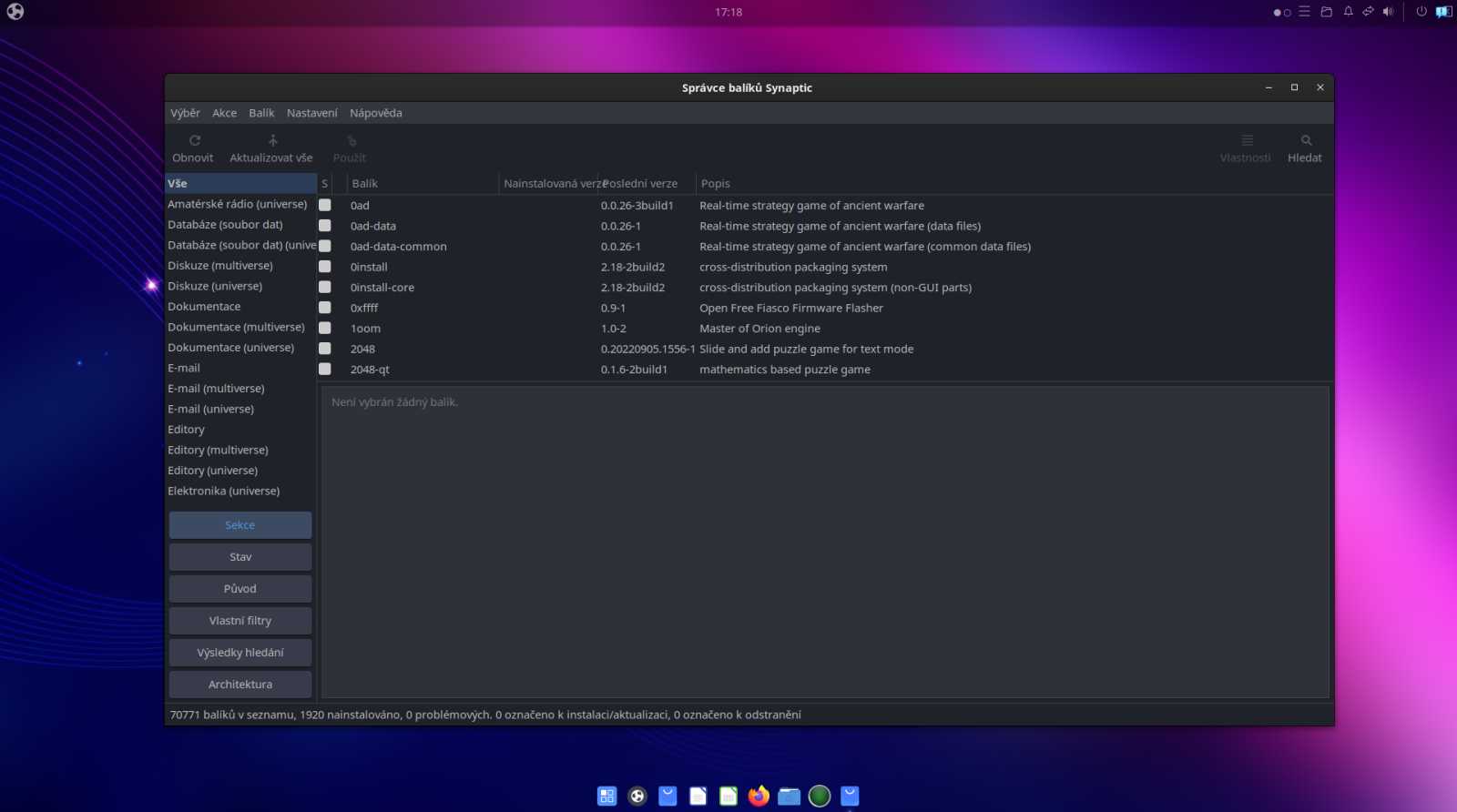Image resolution: width=1457 pixels, height=812 pixels.
Task: Click the workspace switcher dots in panel
Action: [1282, 13]
